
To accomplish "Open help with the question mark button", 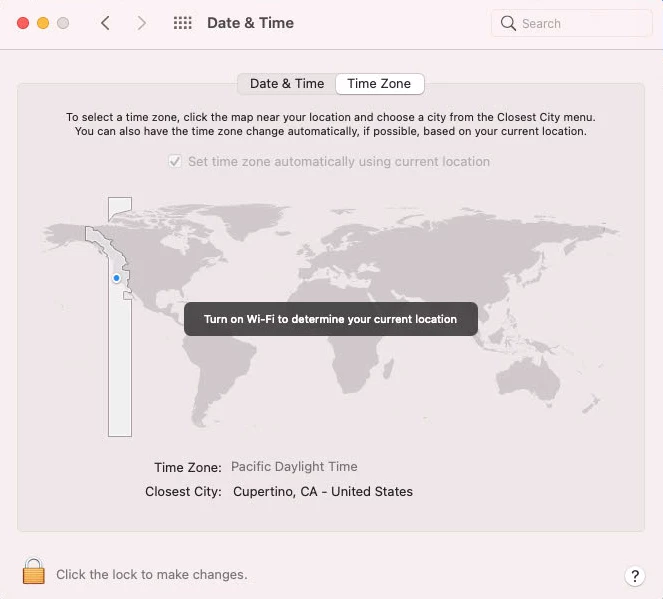I will tap(635, 576).
